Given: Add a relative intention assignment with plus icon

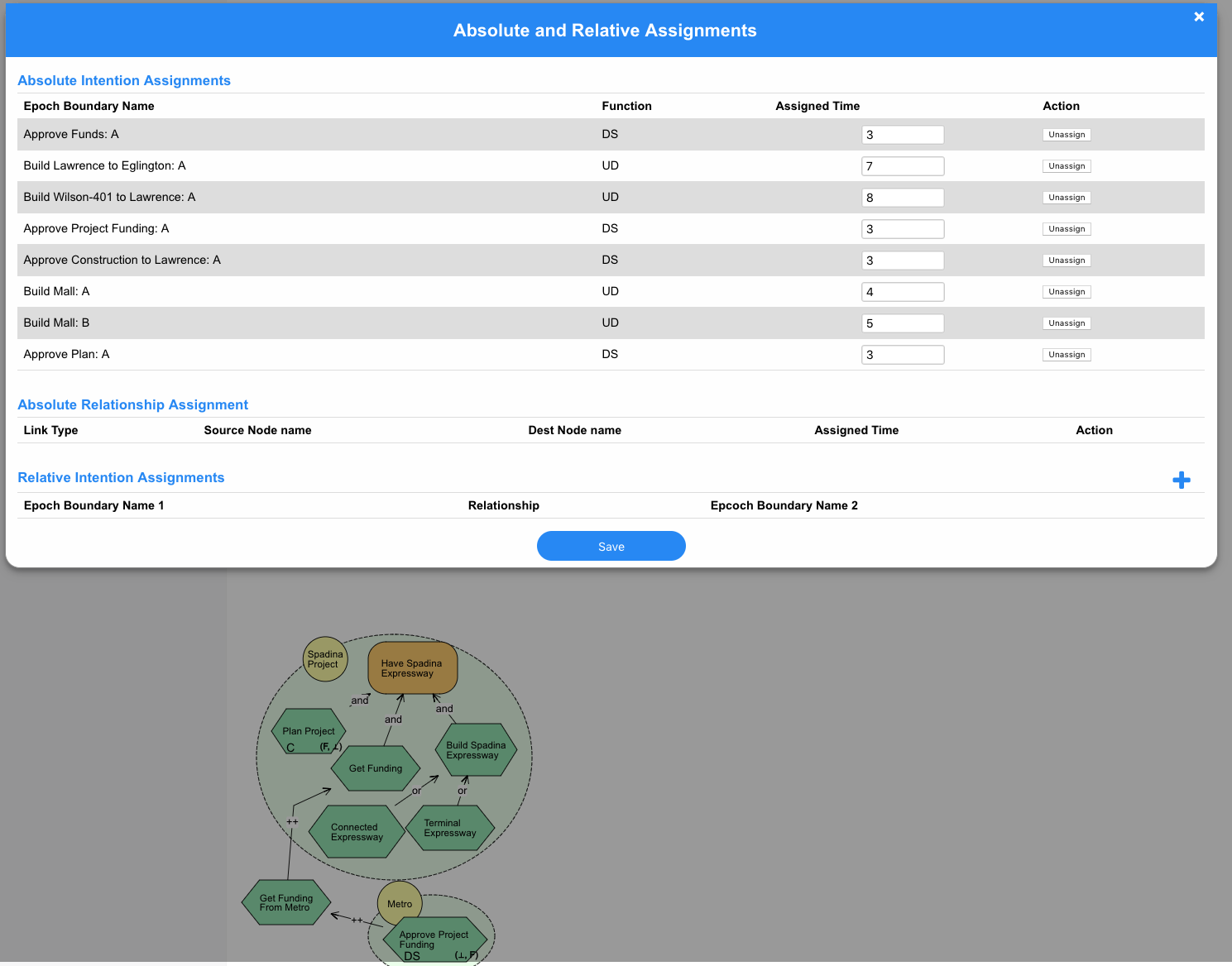Looking at the screenshot, I should coord(1182,480).
